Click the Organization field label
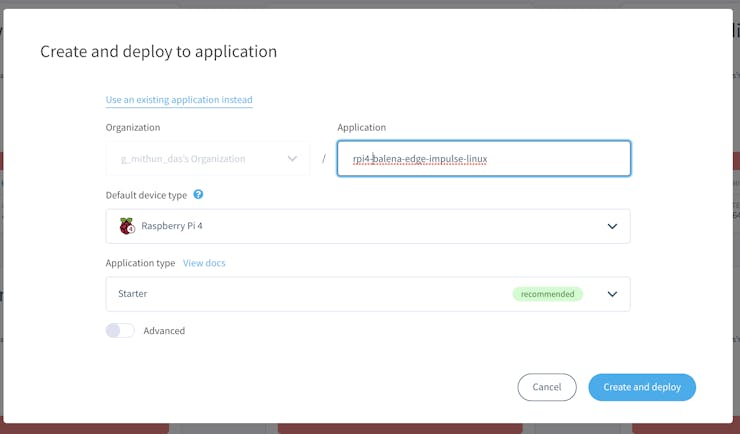This screenshot has width=740, height=434. (133, 127)
